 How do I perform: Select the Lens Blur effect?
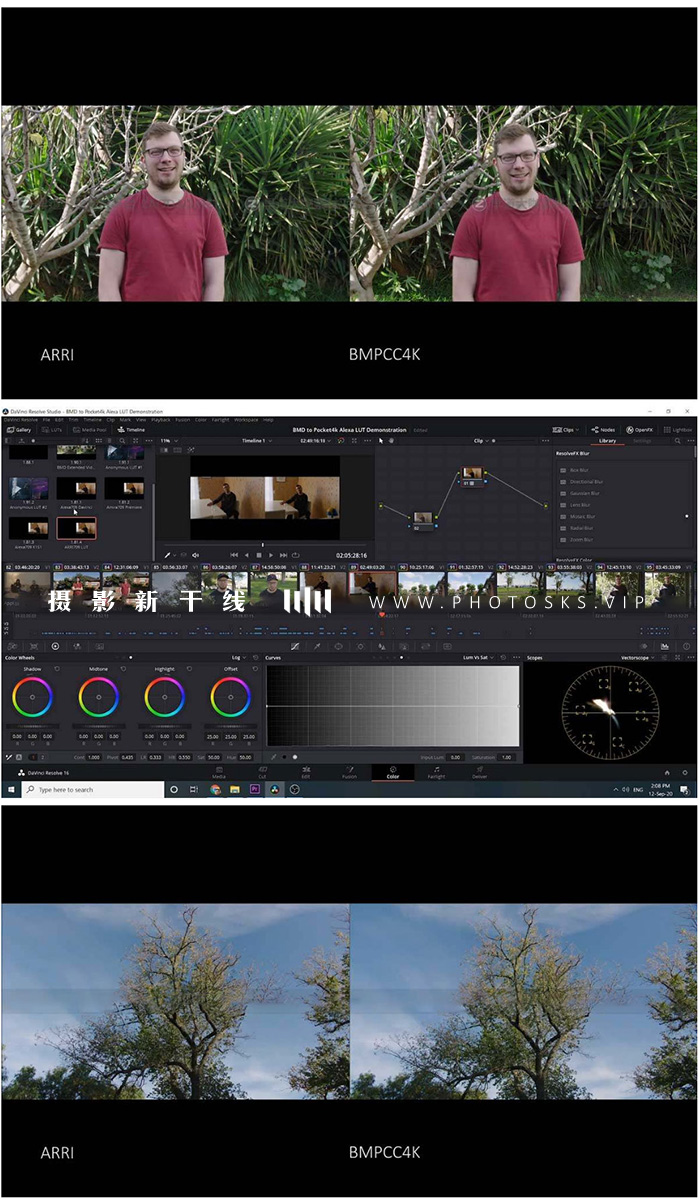point(582,505)
